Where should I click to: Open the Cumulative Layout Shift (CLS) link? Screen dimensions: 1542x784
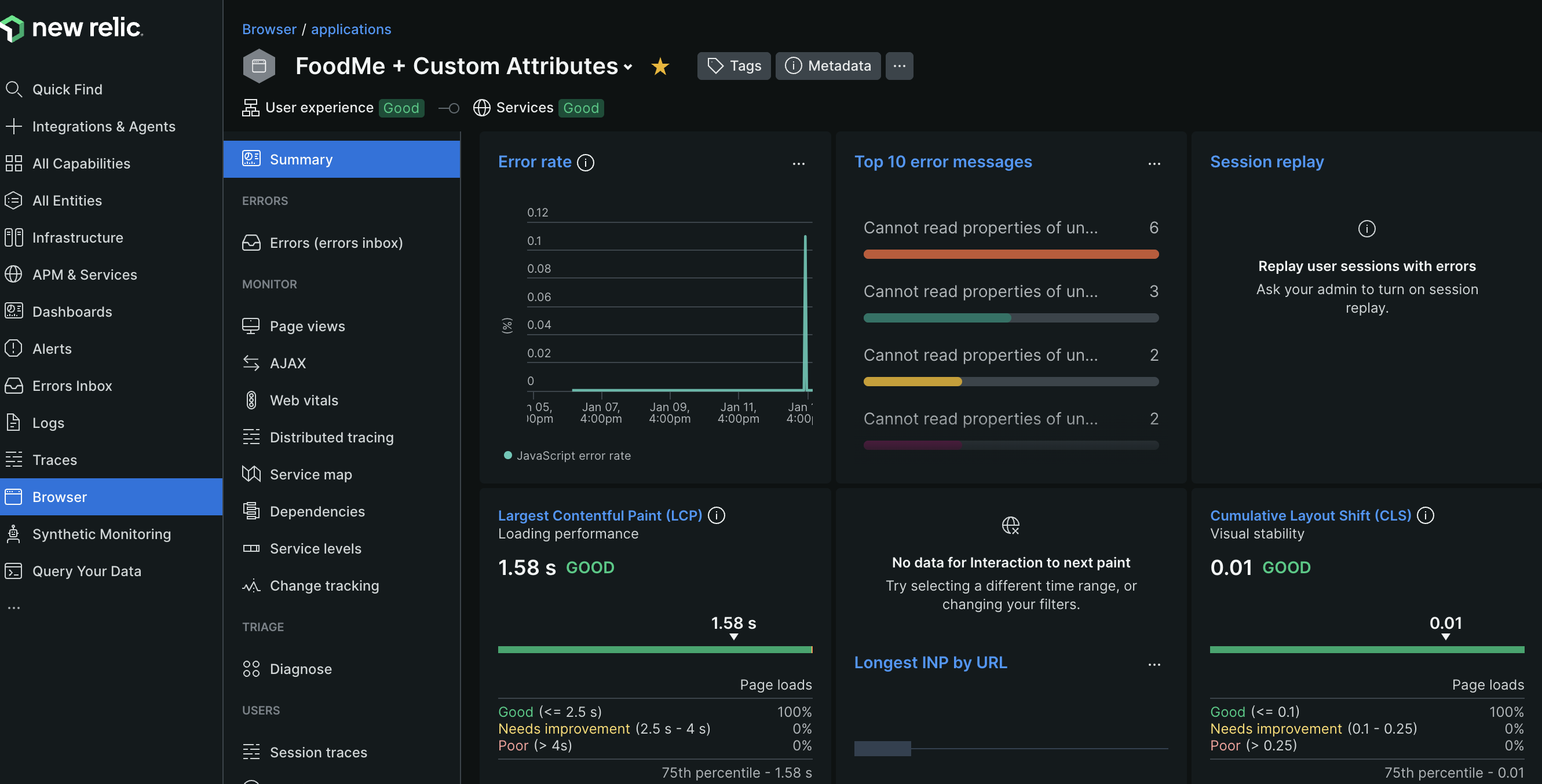click(1311, 515)
